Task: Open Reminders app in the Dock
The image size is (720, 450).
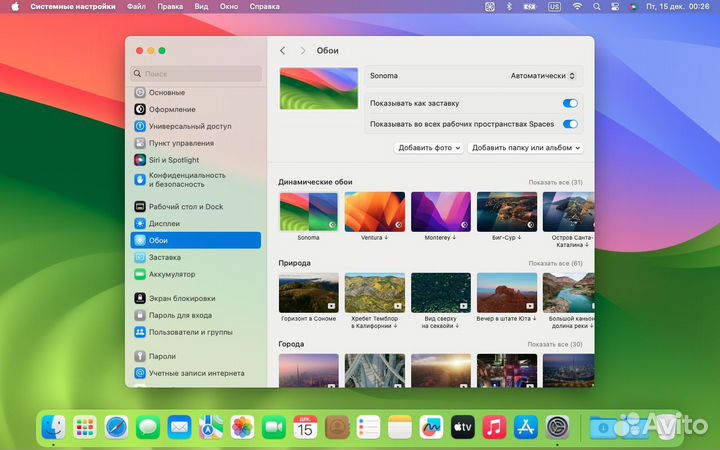Action: point(368,427)
